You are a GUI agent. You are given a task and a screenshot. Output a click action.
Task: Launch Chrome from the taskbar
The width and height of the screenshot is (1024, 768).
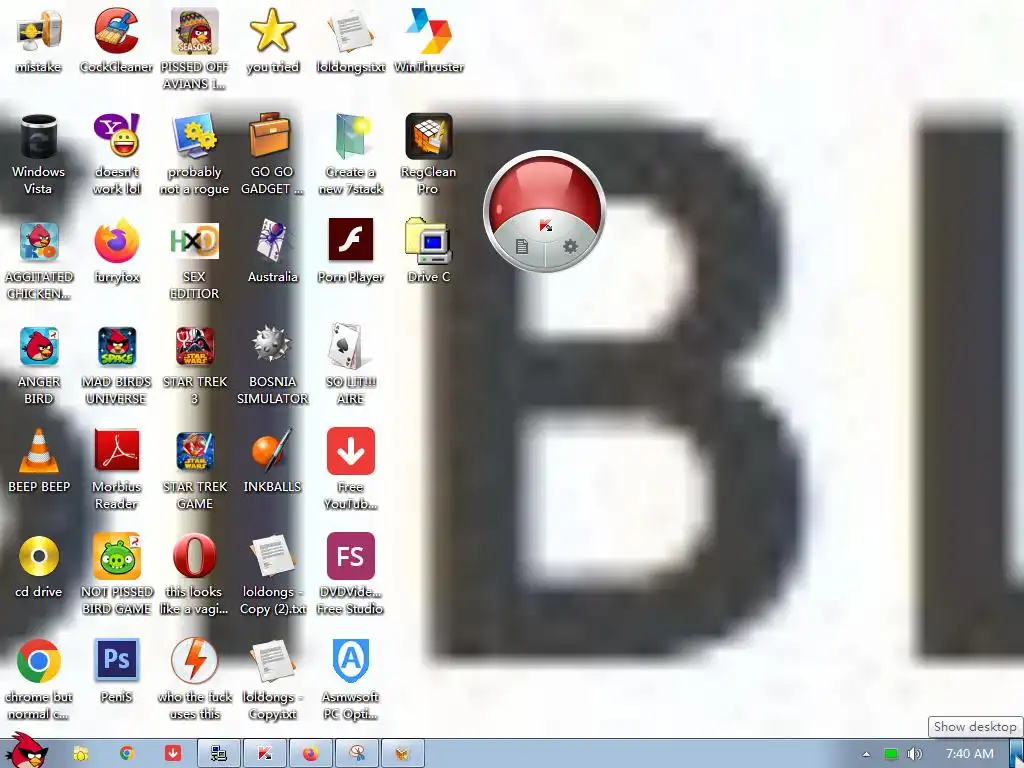127,754
